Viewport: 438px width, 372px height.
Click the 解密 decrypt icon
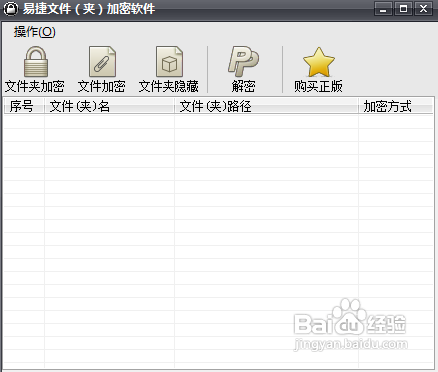coord(243,62)
